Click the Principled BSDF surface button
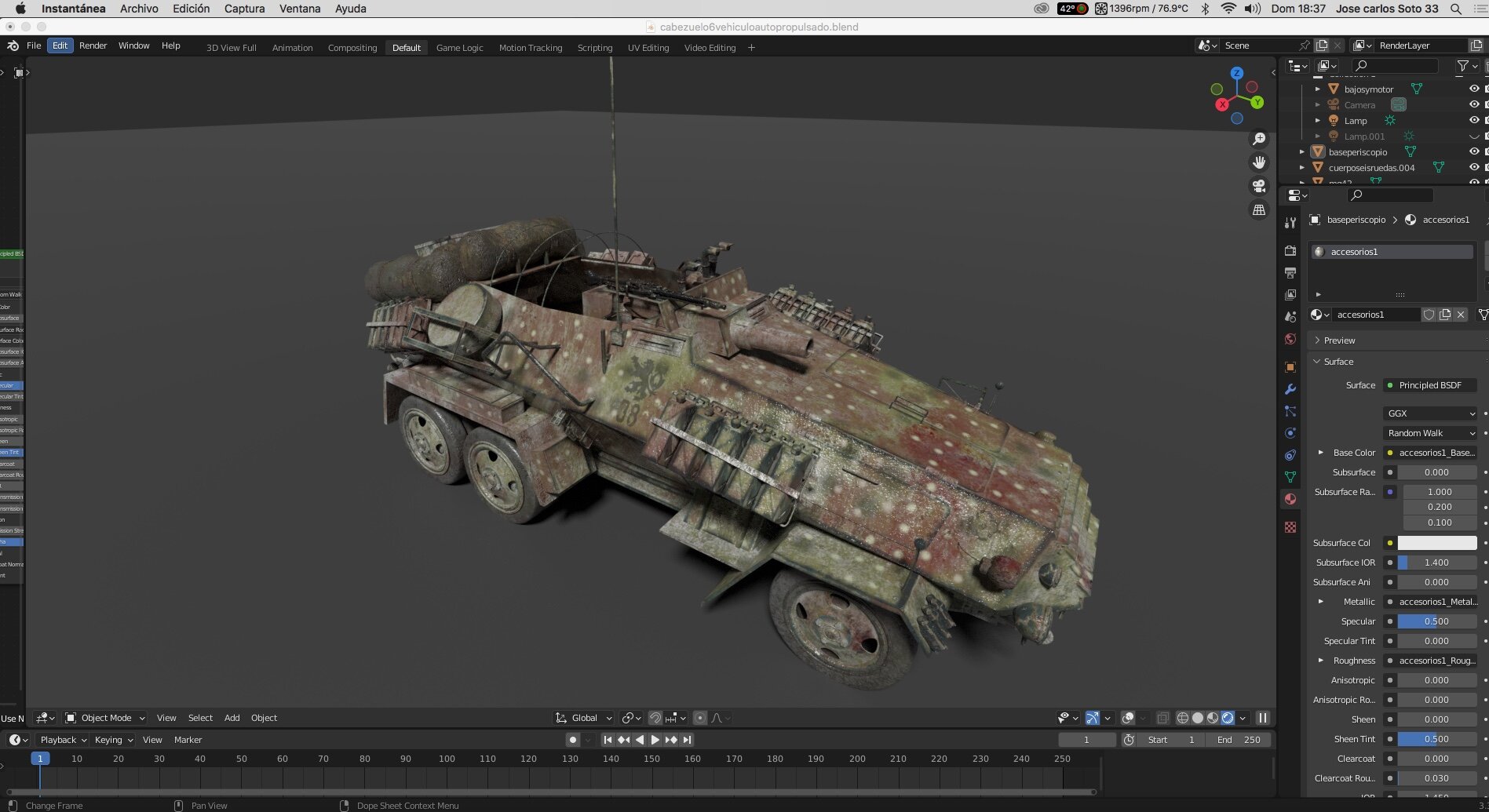Image resolution: width=1489 pixels, height=812 pixels. tap(1430, 385)
